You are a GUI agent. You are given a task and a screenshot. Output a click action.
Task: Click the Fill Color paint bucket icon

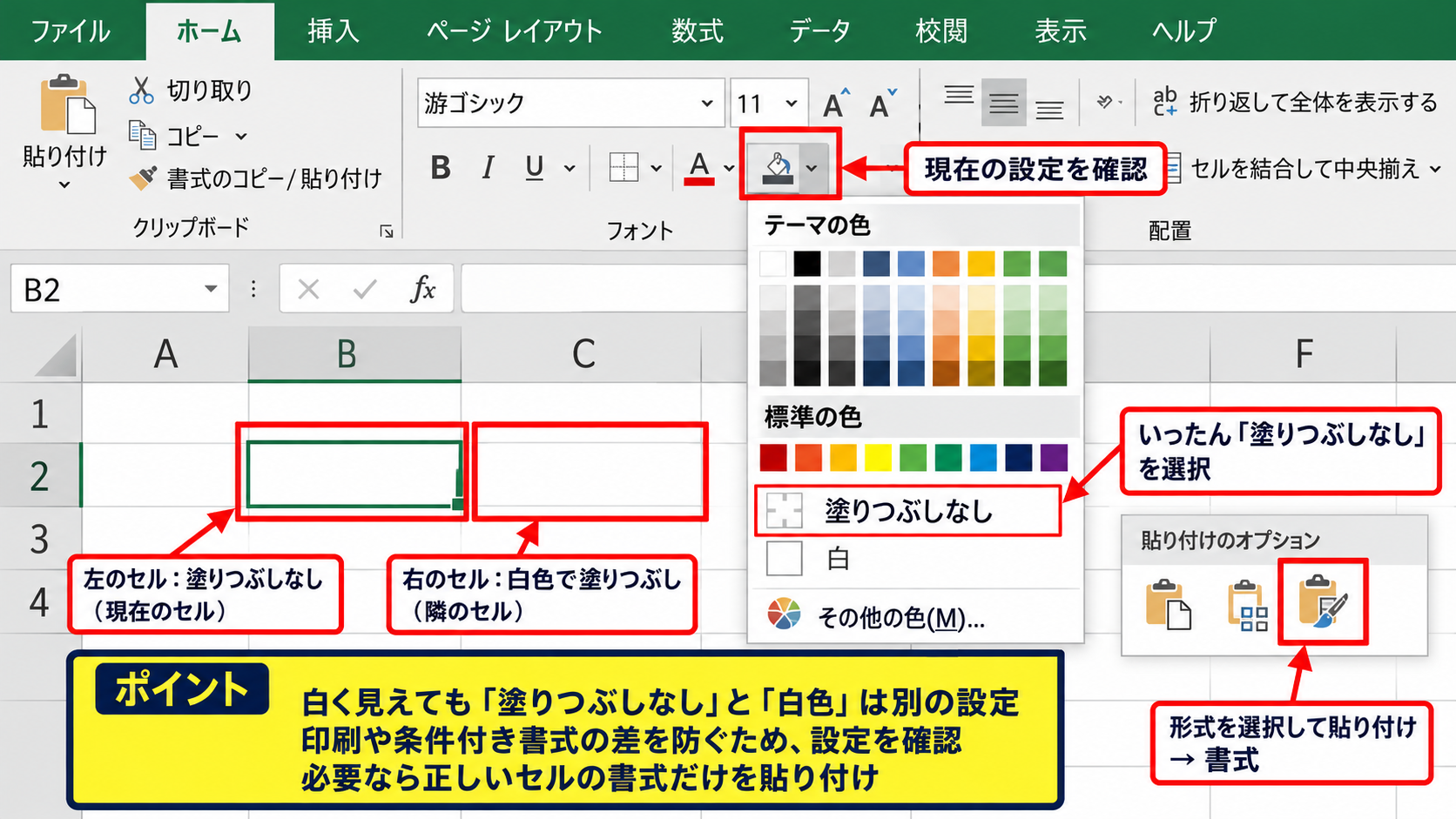tap(778, 167)
